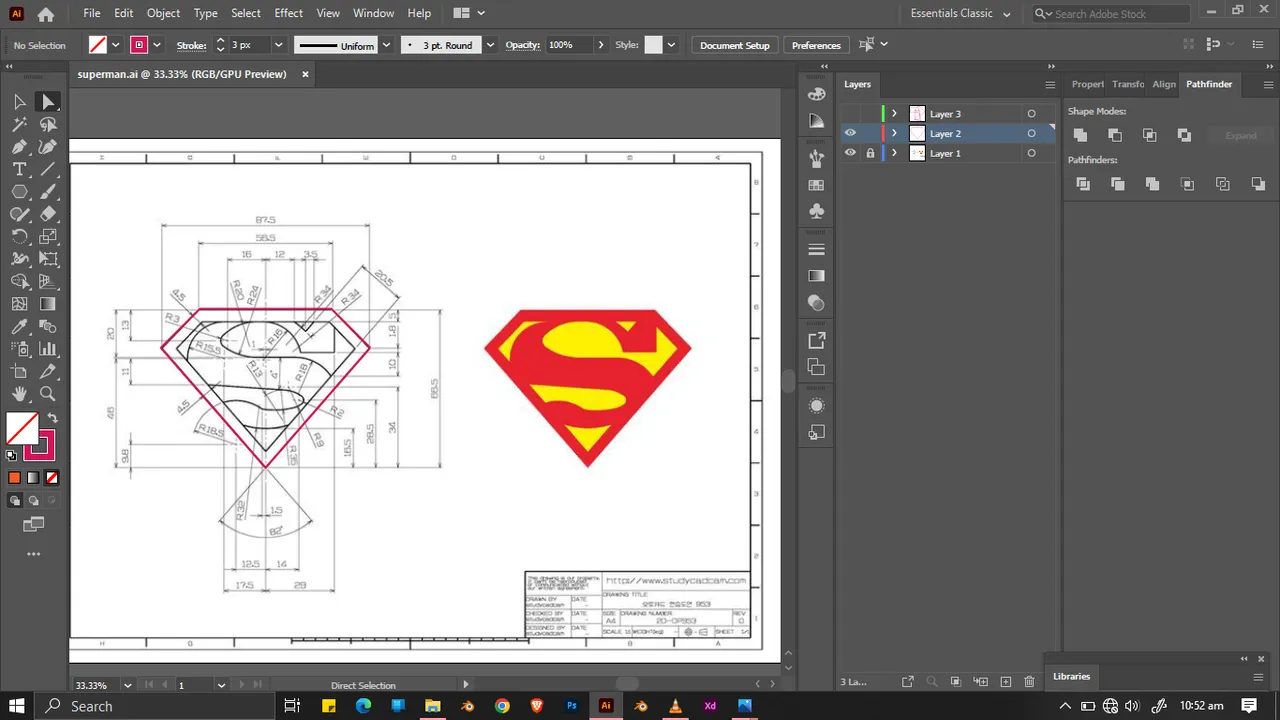1280x720 pixels.
Task: Click the target circle of Layer 1
Action: pyautogui.click(x=1031, y=153)
